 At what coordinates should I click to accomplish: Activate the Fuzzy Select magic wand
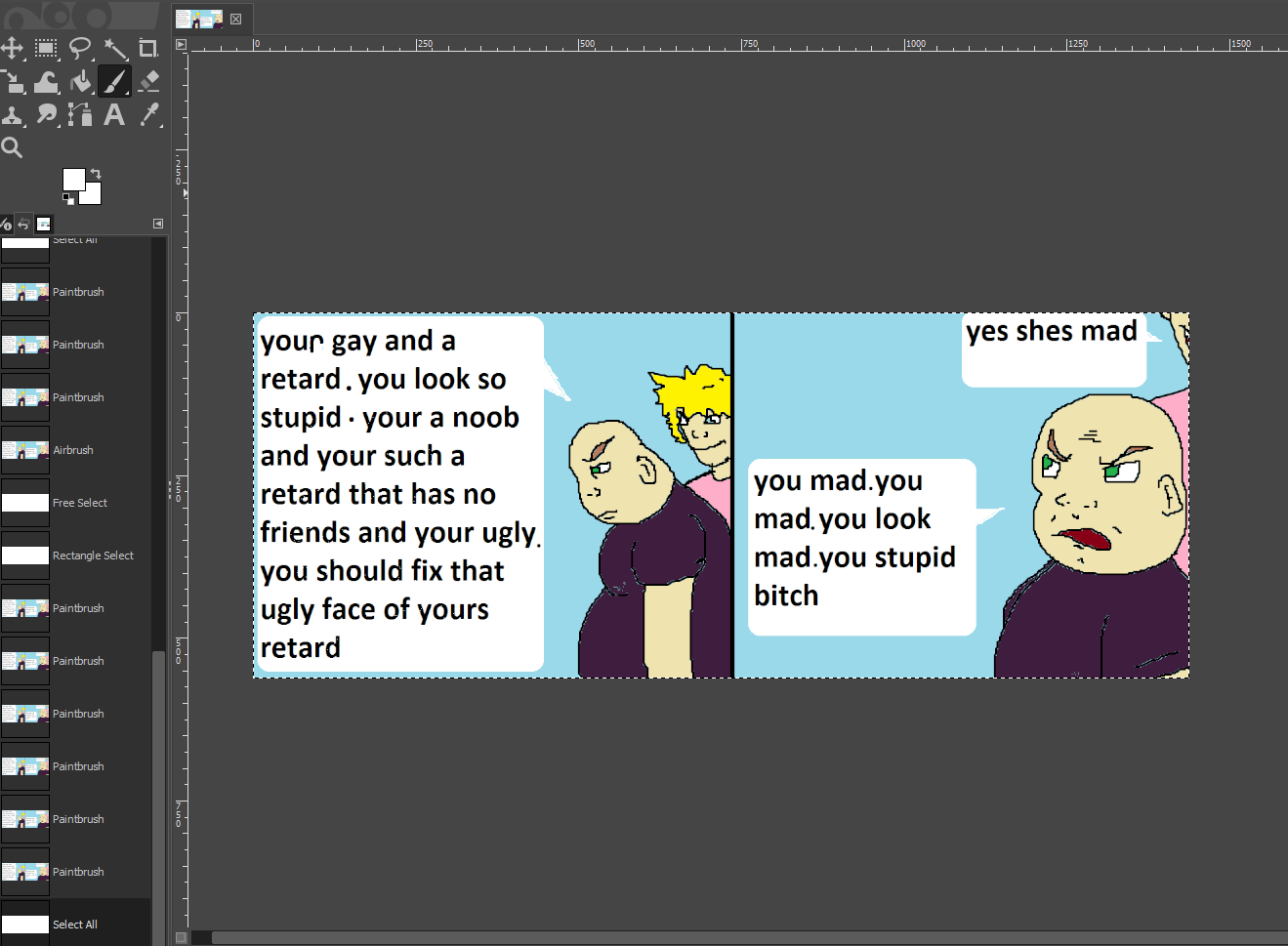pos(115,48)
